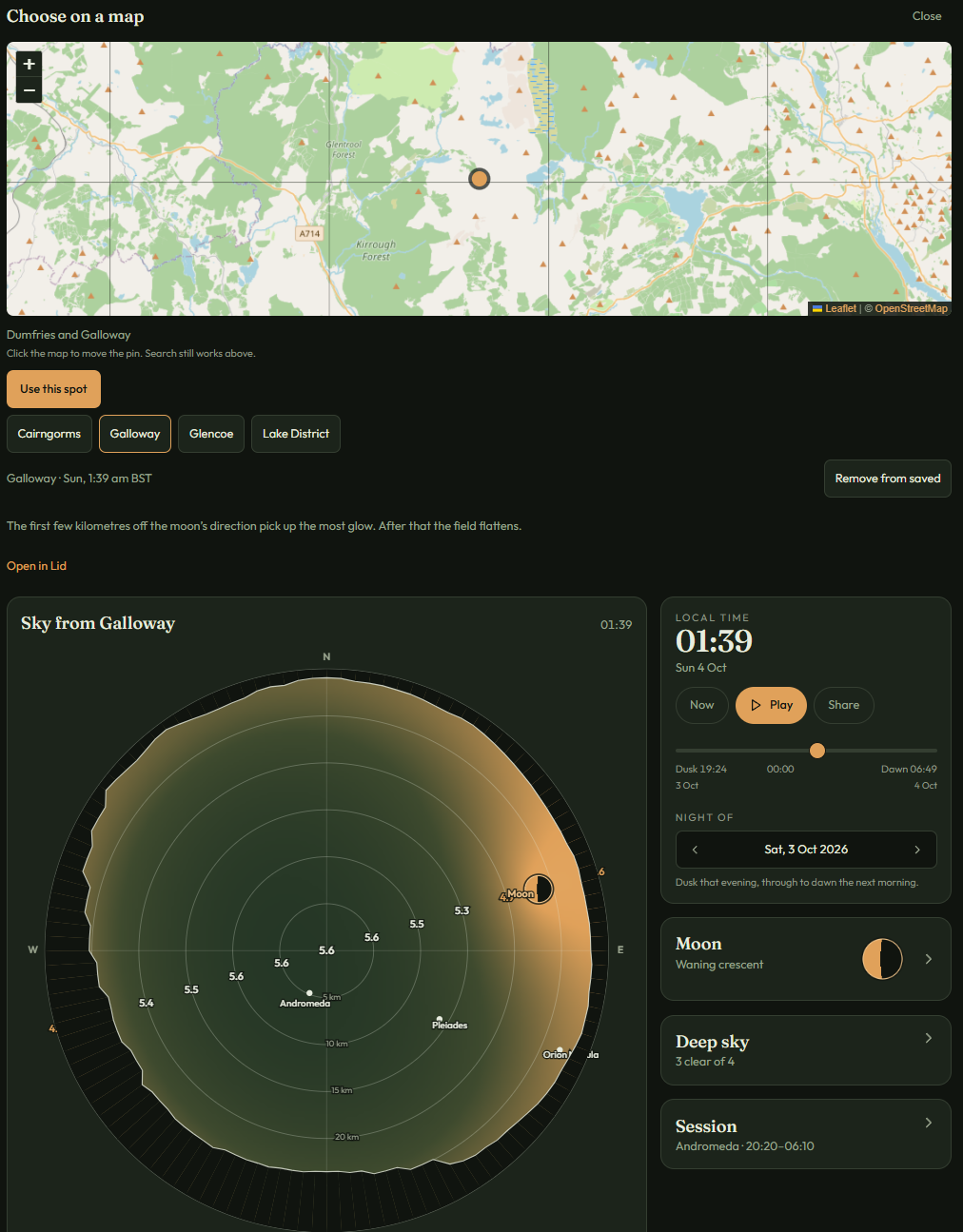963x1232 pixels.
Task: Click the Dawn 06:49 label
Action: click(x=909, y=770)
